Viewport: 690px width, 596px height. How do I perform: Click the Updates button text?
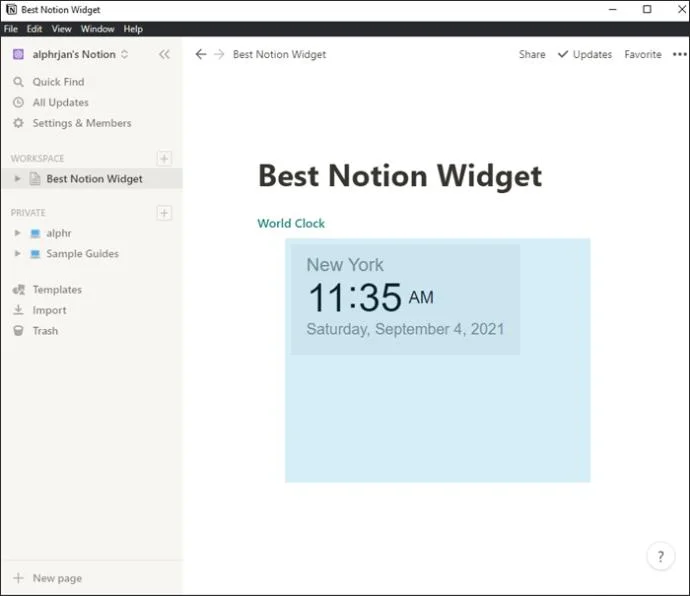click(x=592, y=55)
